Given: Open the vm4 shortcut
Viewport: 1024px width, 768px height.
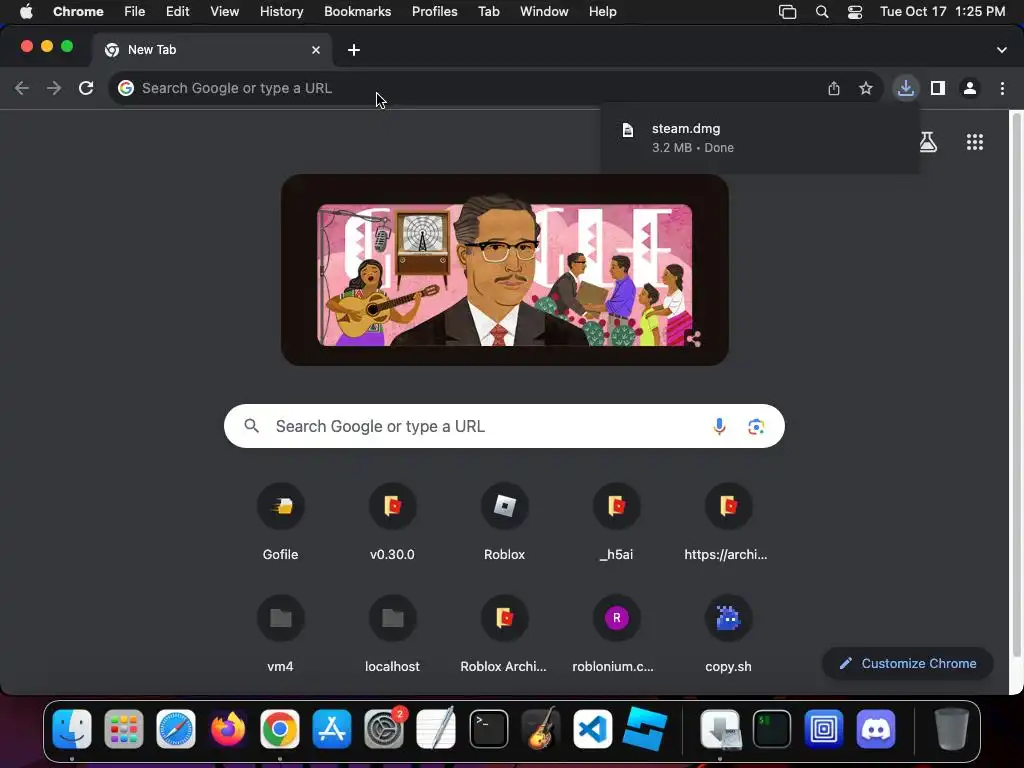Looking at the screenshot, I should pyautogui.click(x=280, y=634).
